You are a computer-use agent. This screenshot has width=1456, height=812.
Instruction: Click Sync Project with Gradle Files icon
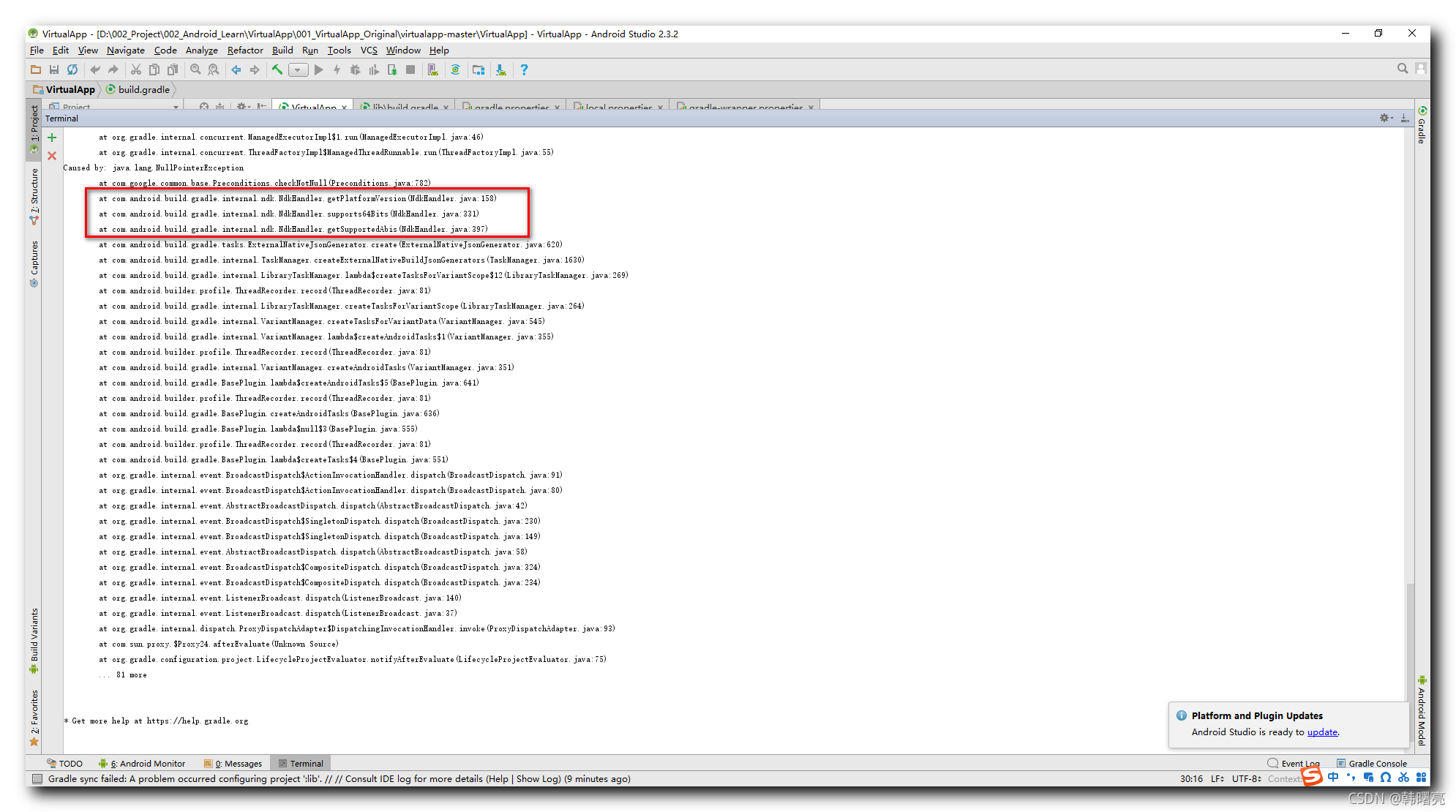(x=455, y=69)
